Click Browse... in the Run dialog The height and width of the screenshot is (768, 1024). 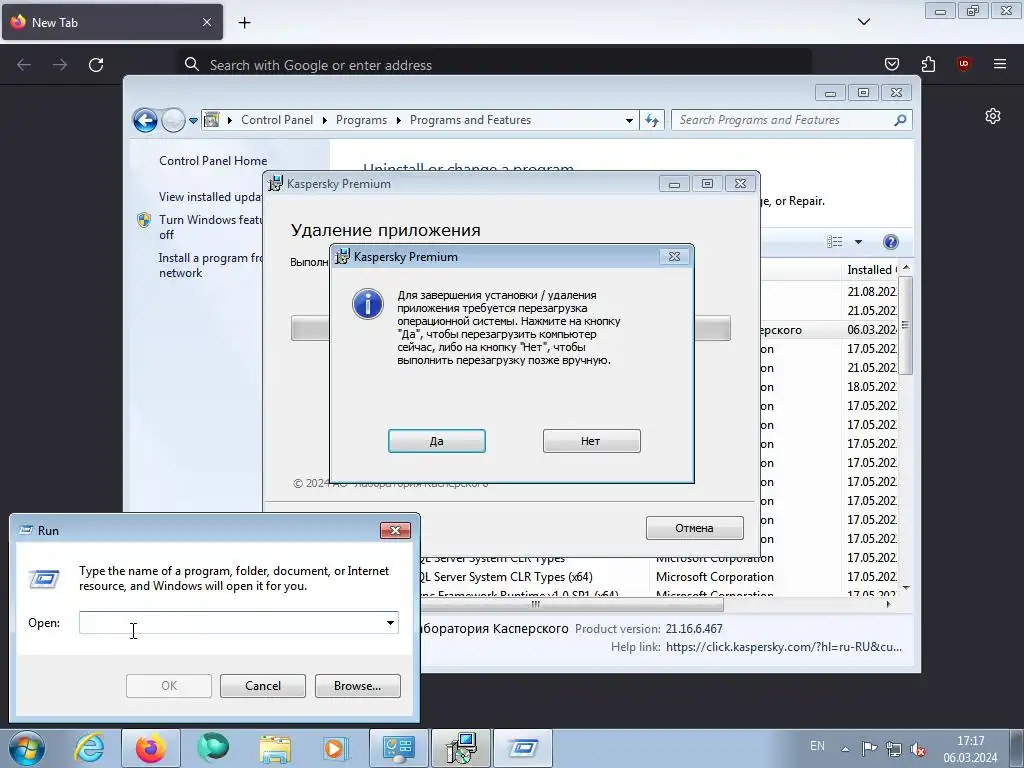357,686
